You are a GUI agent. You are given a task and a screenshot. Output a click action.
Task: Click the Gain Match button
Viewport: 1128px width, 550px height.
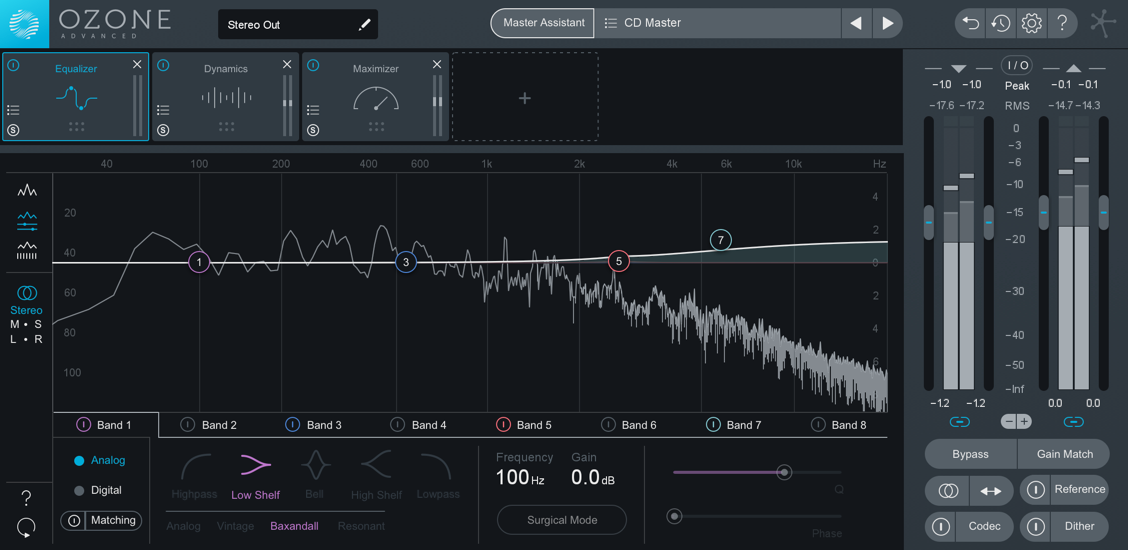1065,454
